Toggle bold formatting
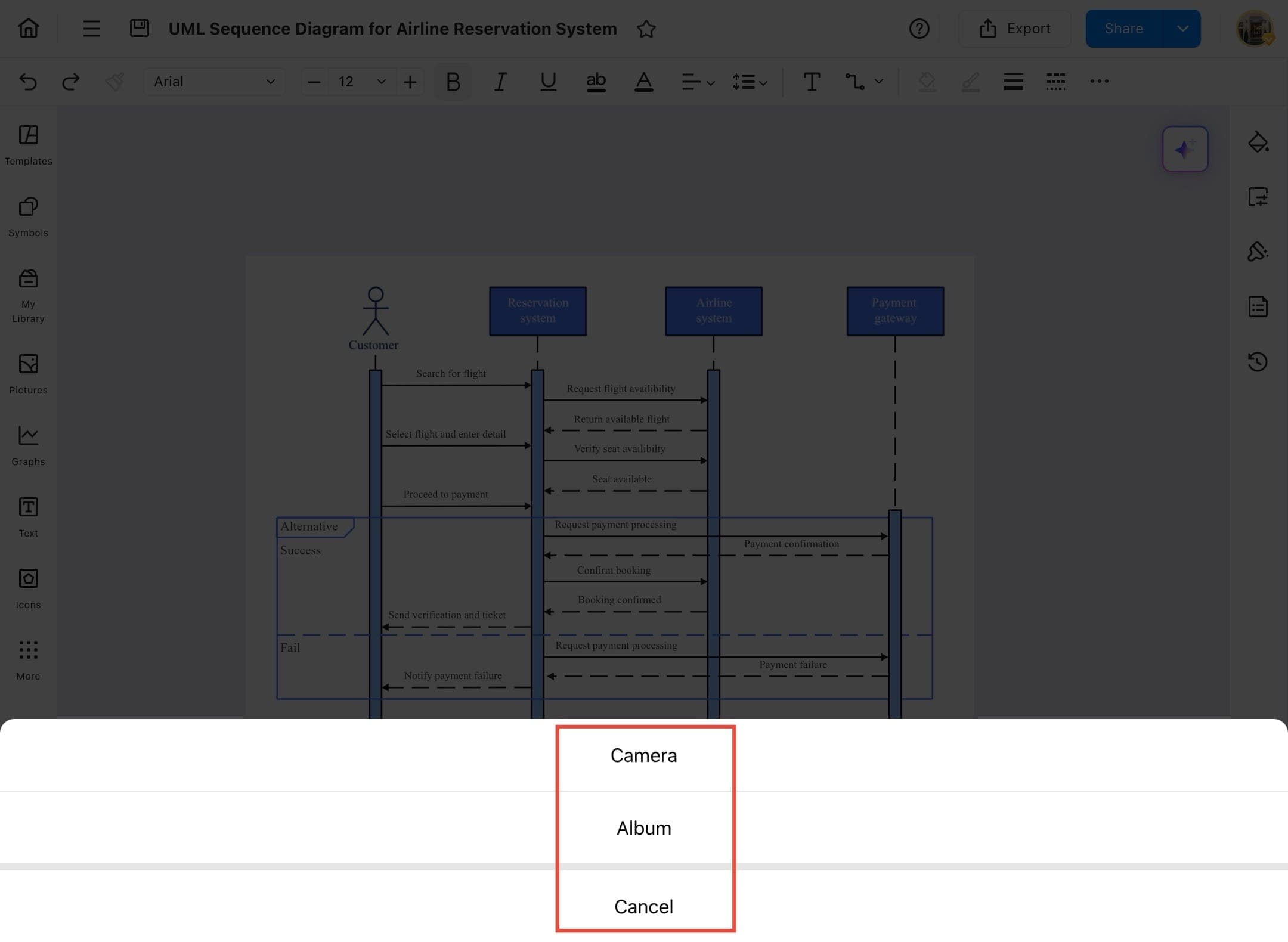The width and height of the screenshot is (1288, 942). (452, 82)
